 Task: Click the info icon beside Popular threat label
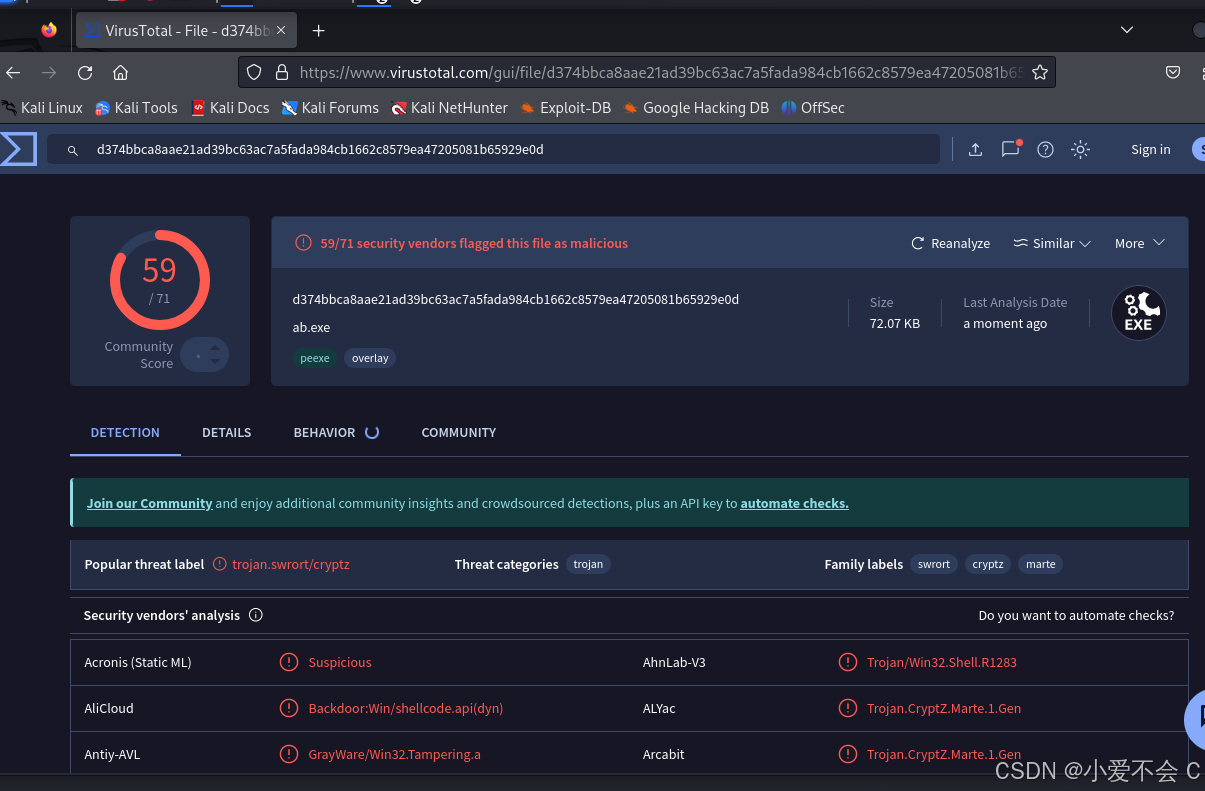pyautogui.click(x=220, y=564)
